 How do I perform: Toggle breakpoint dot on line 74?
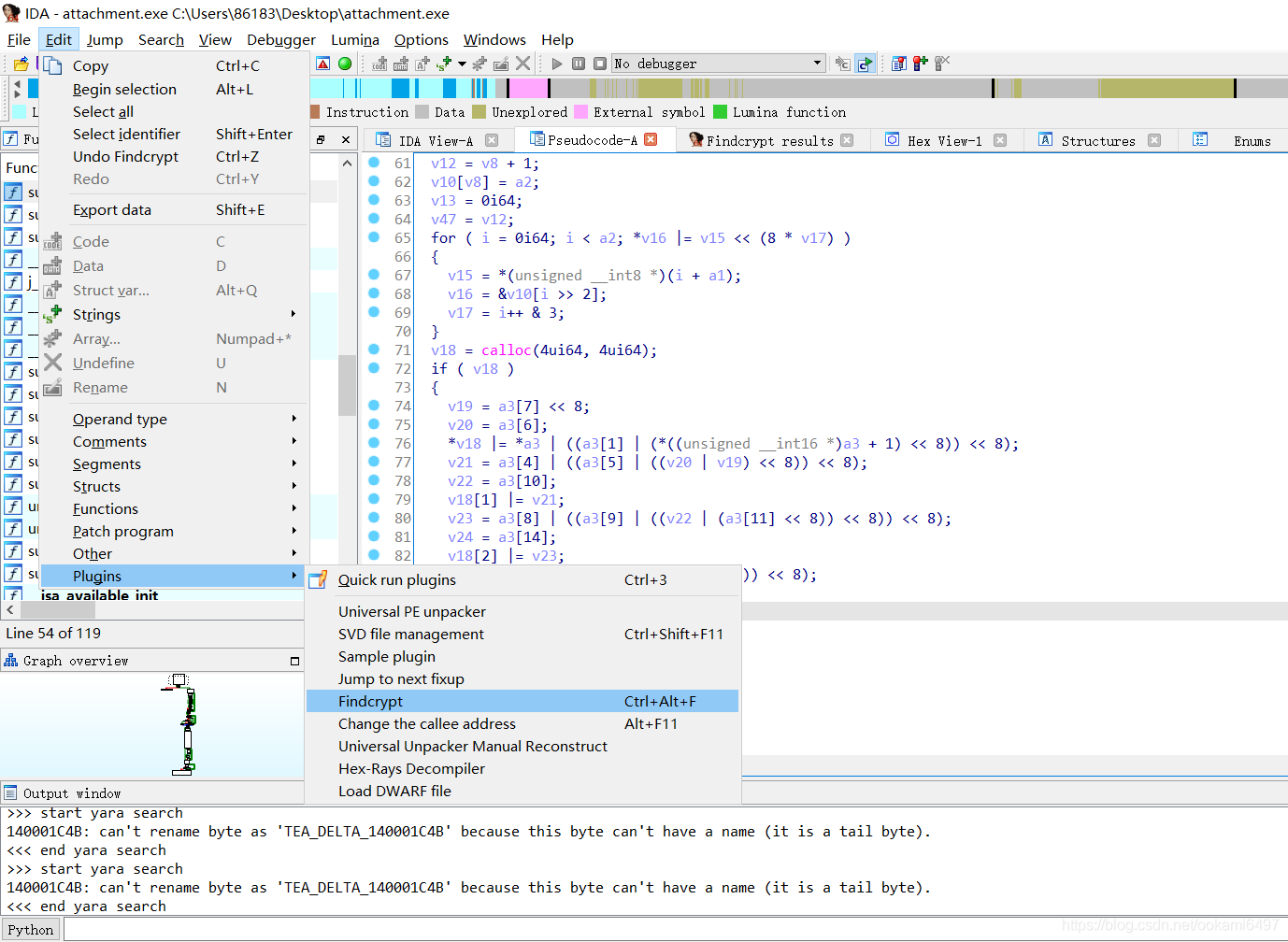coord(374,406)
